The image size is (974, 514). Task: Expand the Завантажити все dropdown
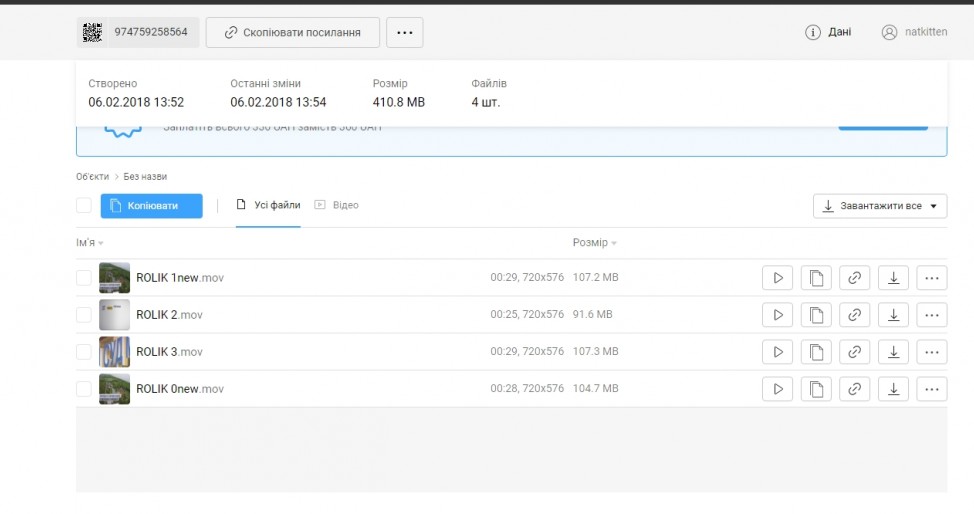(x=880, y=206)
